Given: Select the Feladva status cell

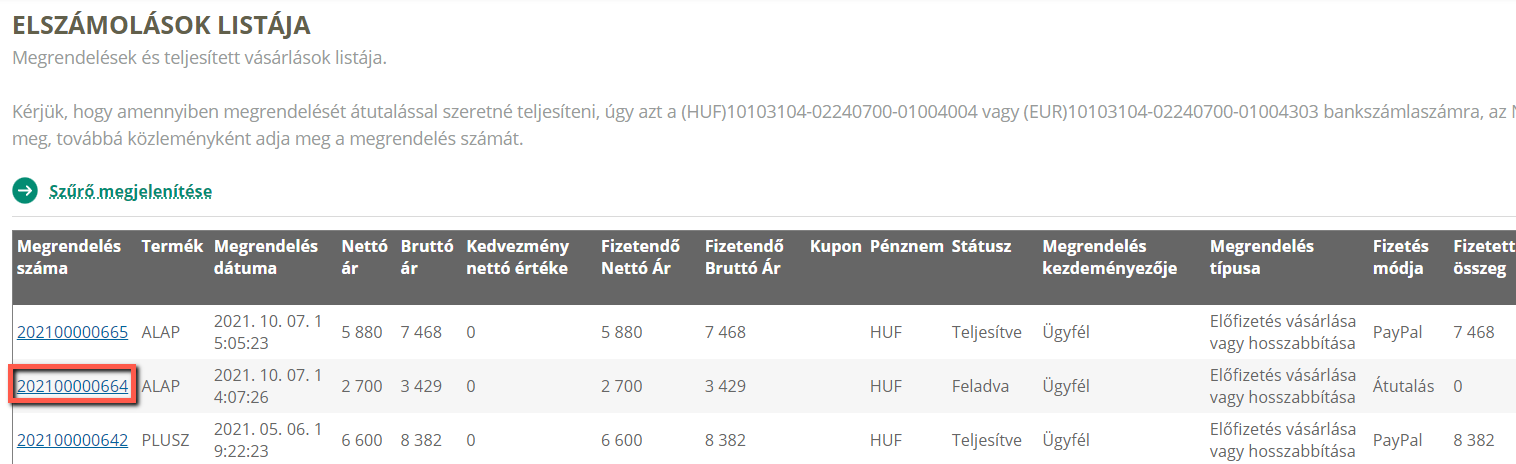Looking at the screenshot, I should [x=980, y=386].
